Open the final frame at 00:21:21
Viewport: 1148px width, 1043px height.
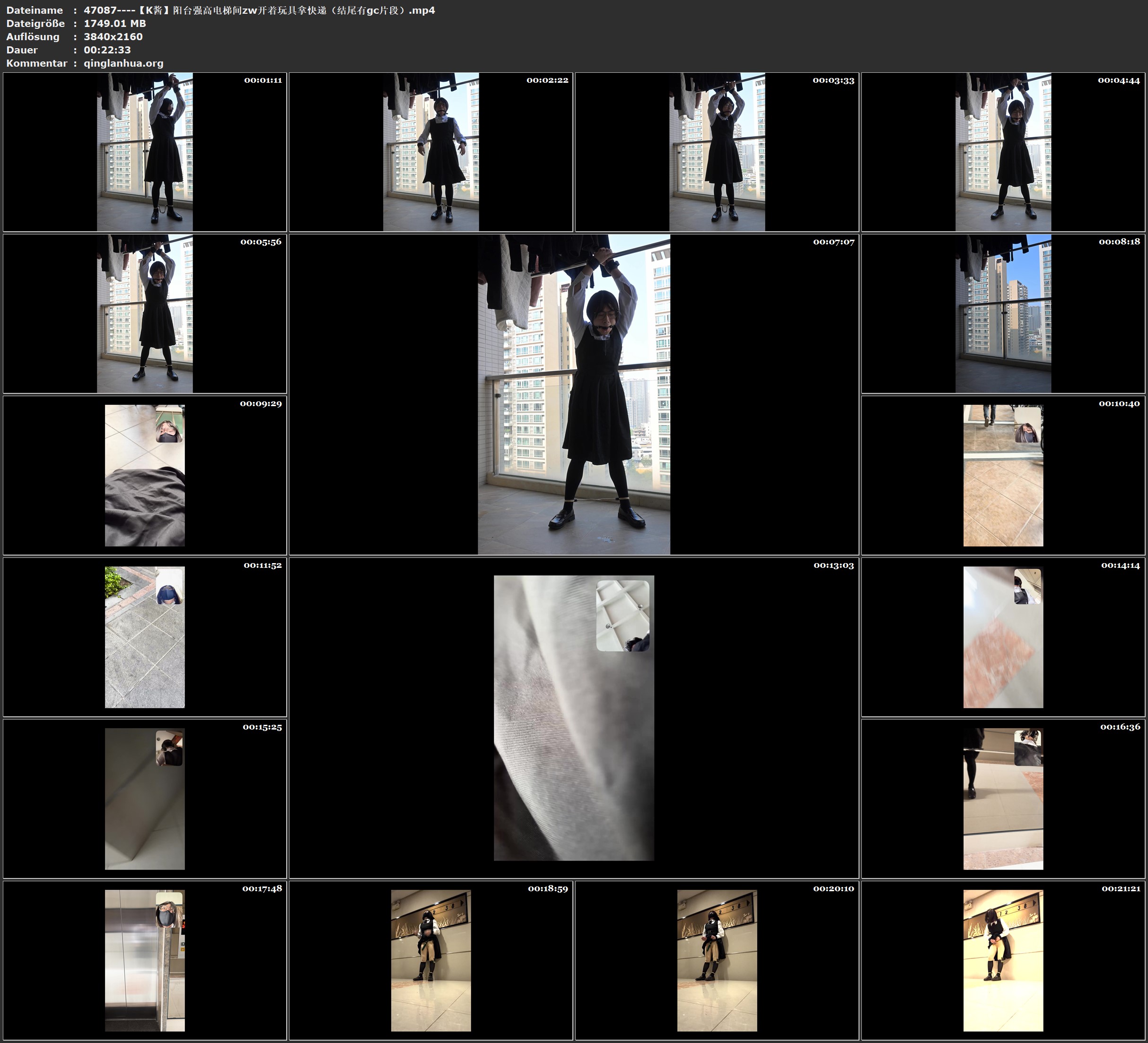(1003, 960)
